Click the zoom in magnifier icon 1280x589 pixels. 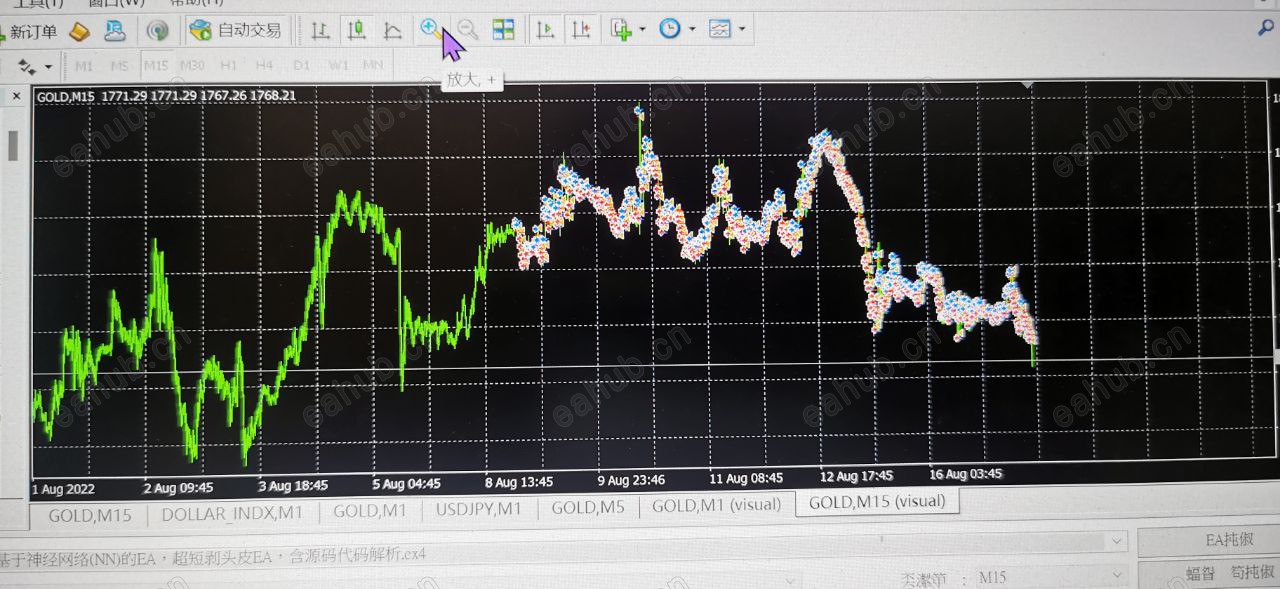[430, 29]
